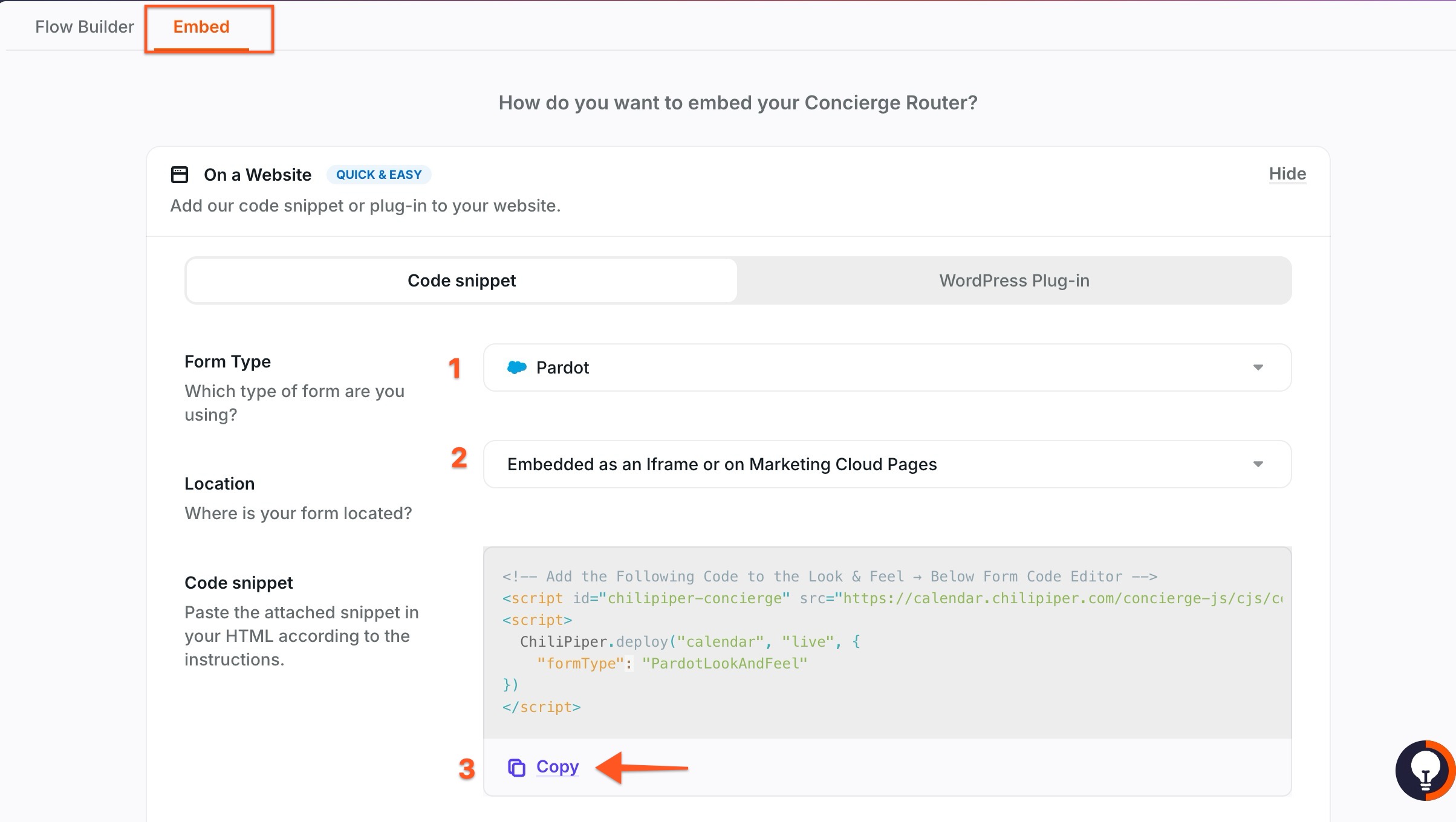The image size is (1456, 822).
Task: Click the lightbulb help widget icon
Action: click(1425, 771)
